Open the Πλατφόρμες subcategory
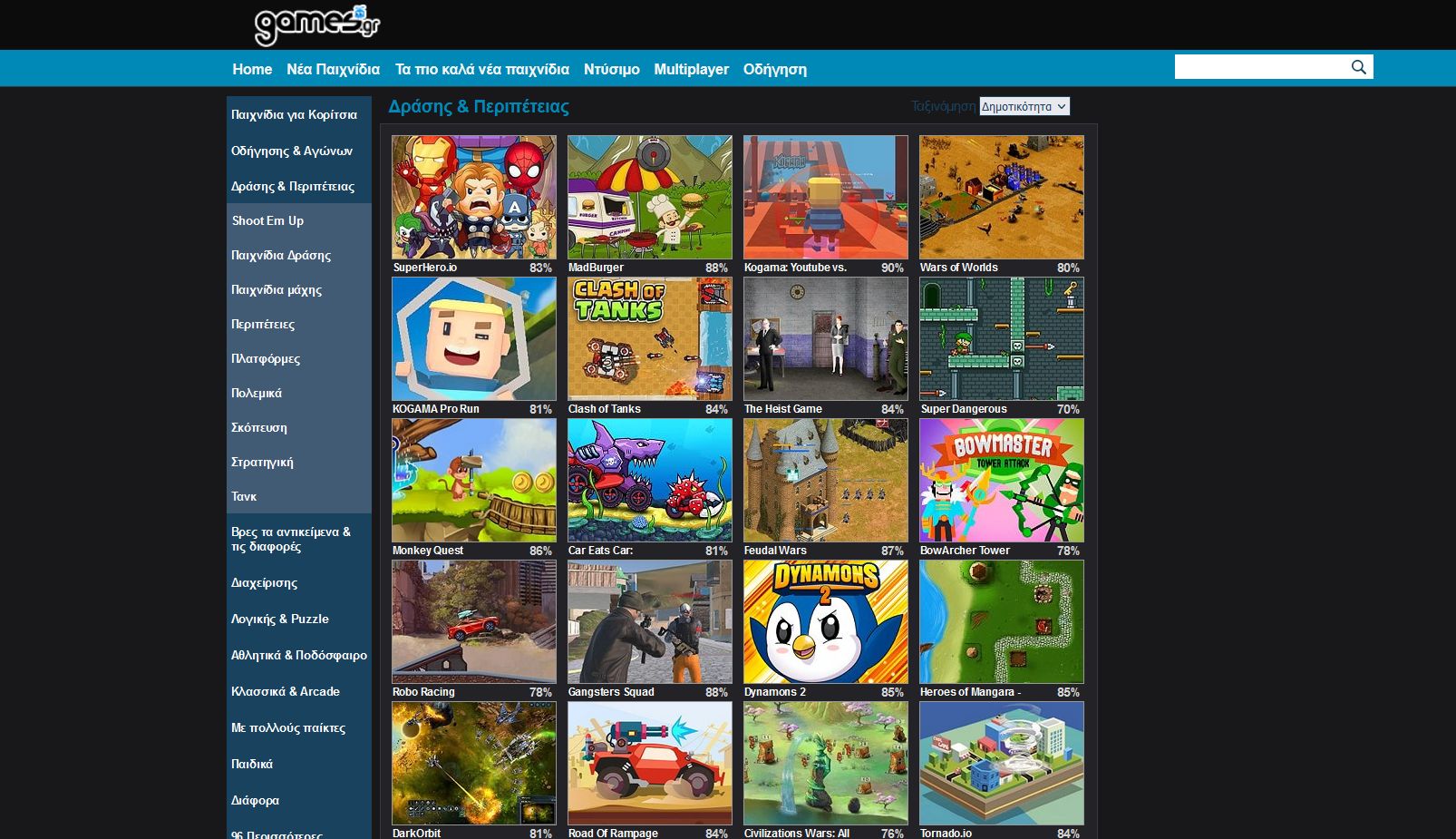Screen dimensions: 1456x839 coord(299,358)
